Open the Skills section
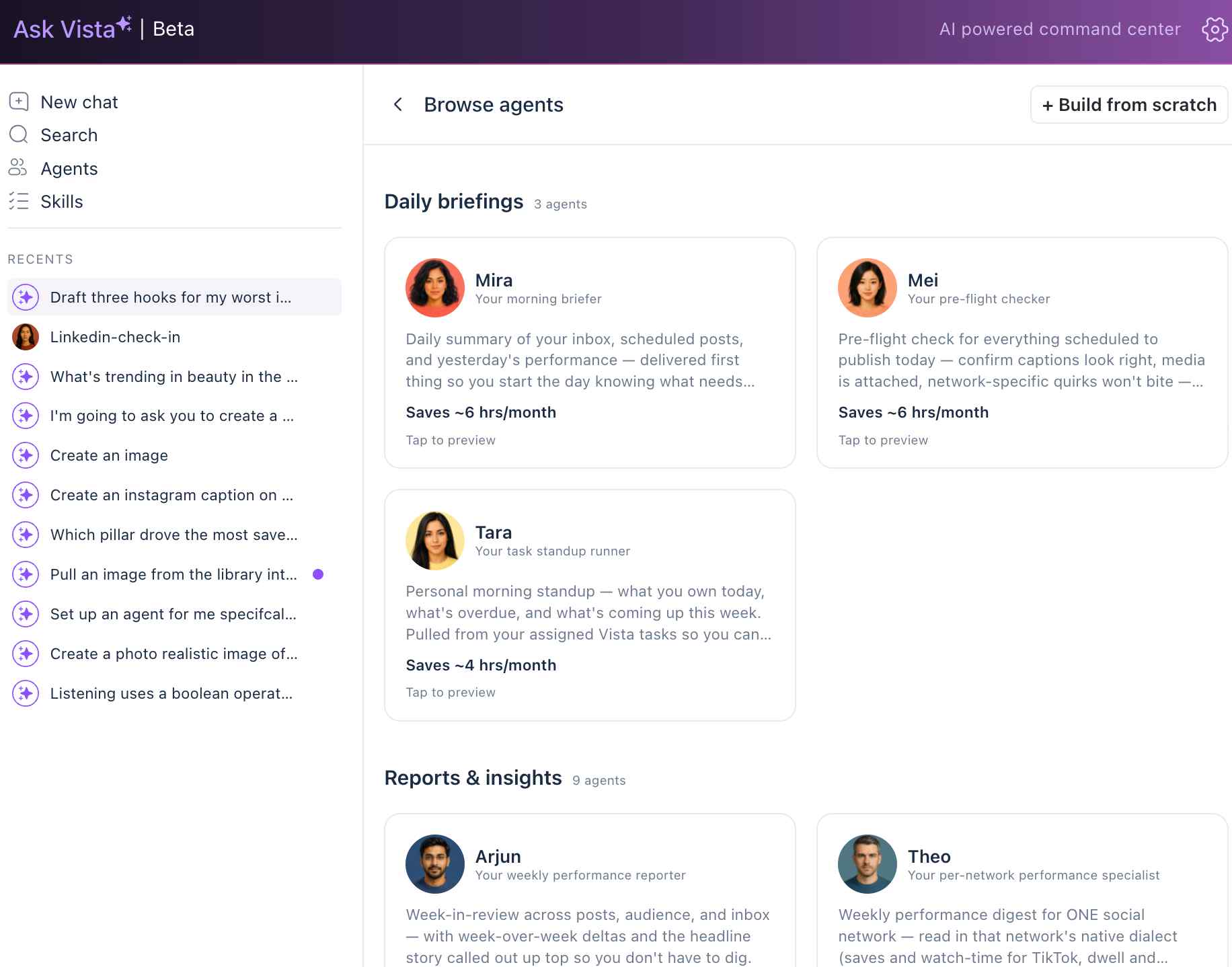 pyautogui.click(x=62, y=202)
